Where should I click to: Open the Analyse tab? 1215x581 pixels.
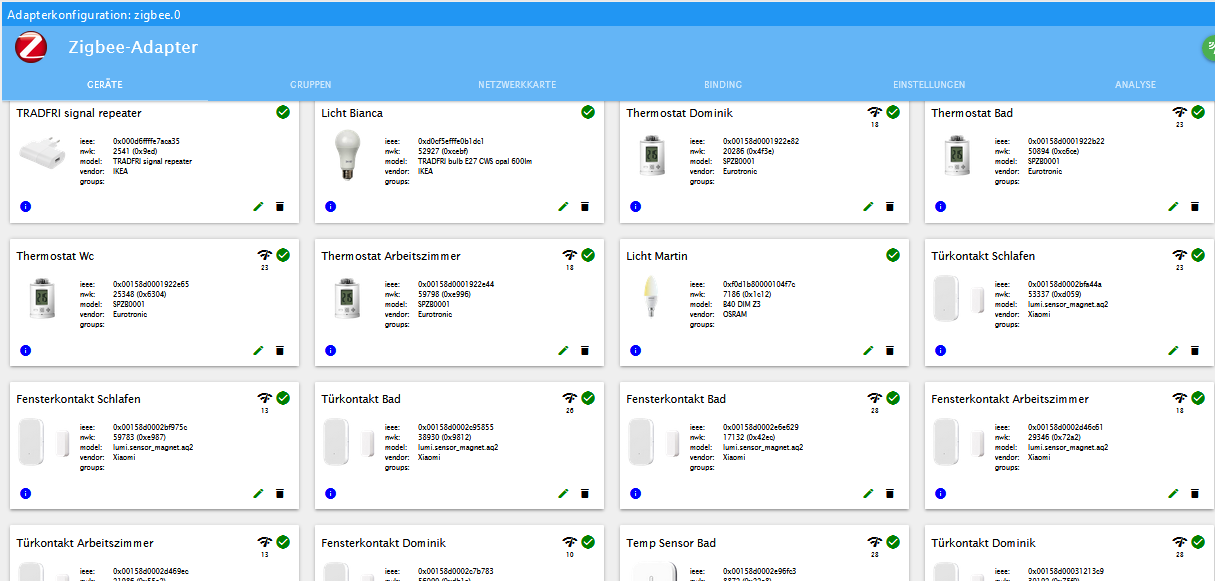point(1135,85)
